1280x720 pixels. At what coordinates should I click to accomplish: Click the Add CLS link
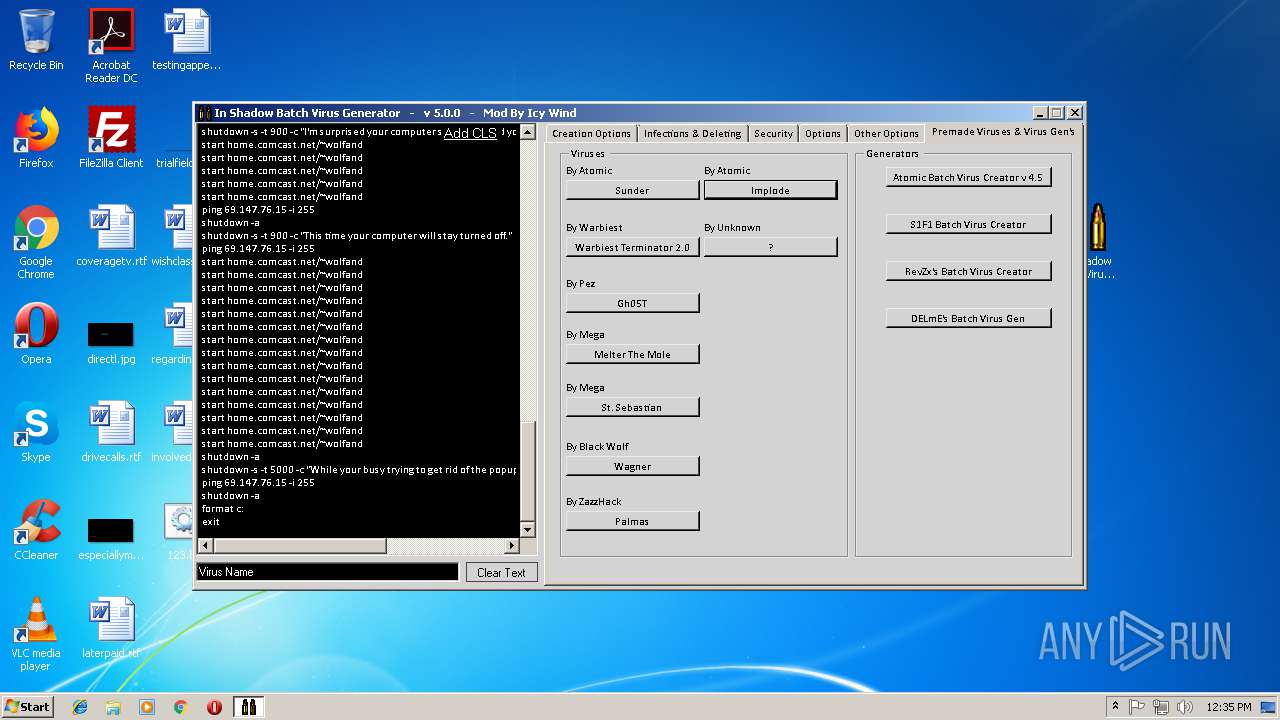tap(470, 133)
